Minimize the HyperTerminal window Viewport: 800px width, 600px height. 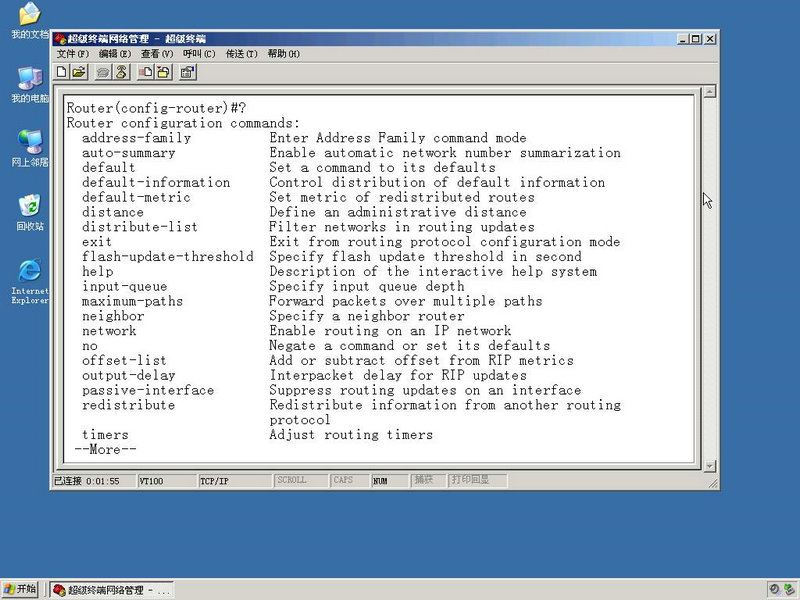tap(683, 39)
